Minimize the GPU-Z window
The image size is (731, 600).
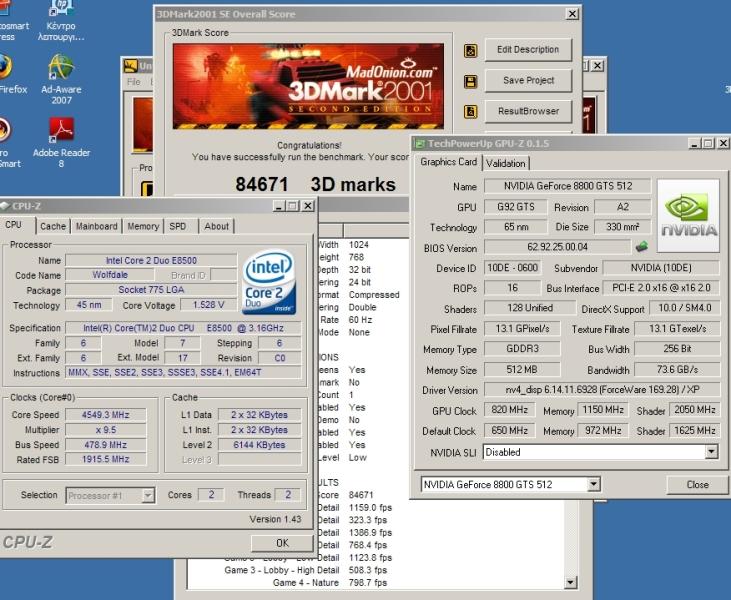695,144
